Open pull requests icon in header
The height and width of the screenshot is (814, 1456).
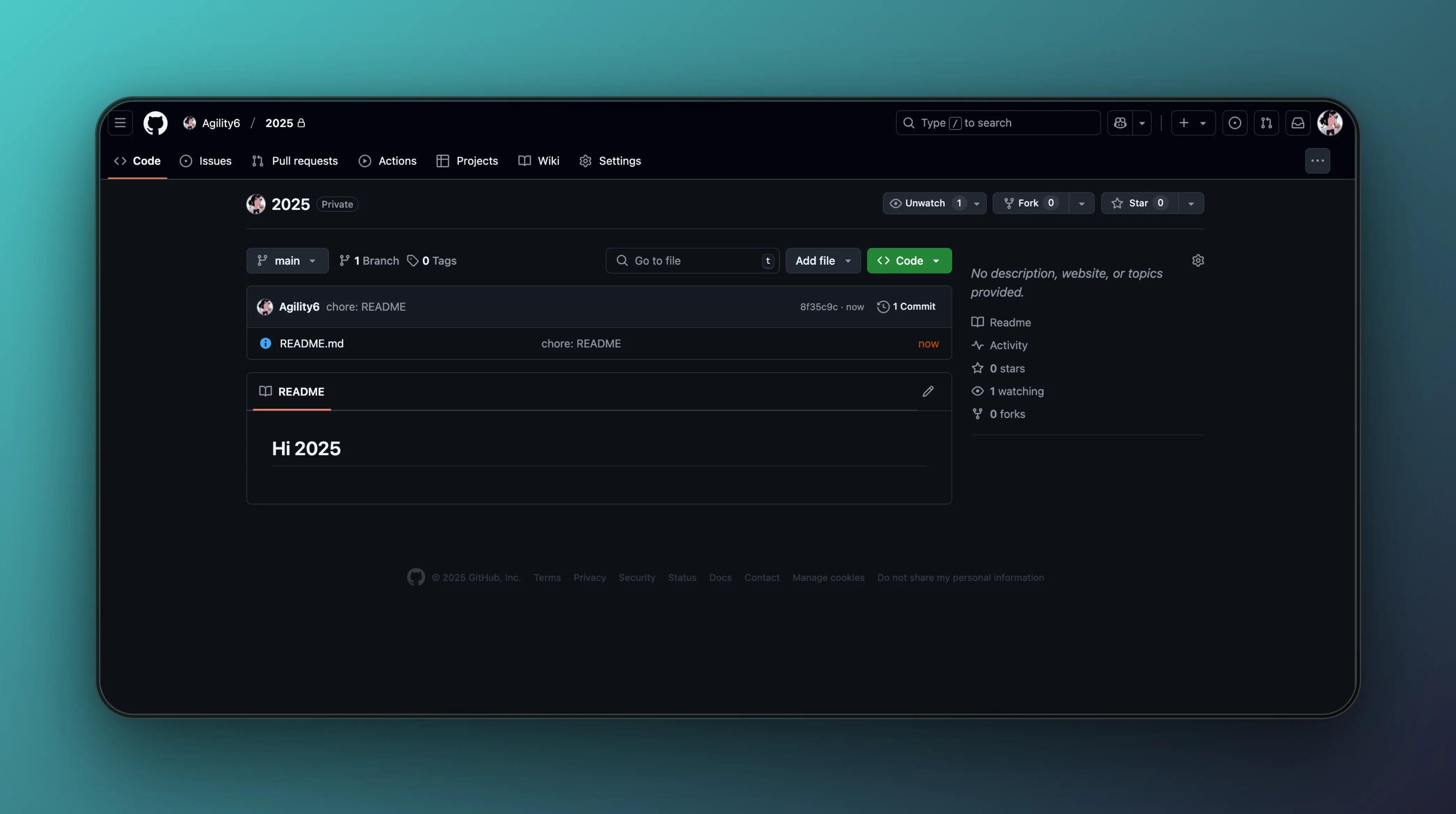tap(1266, 123)
